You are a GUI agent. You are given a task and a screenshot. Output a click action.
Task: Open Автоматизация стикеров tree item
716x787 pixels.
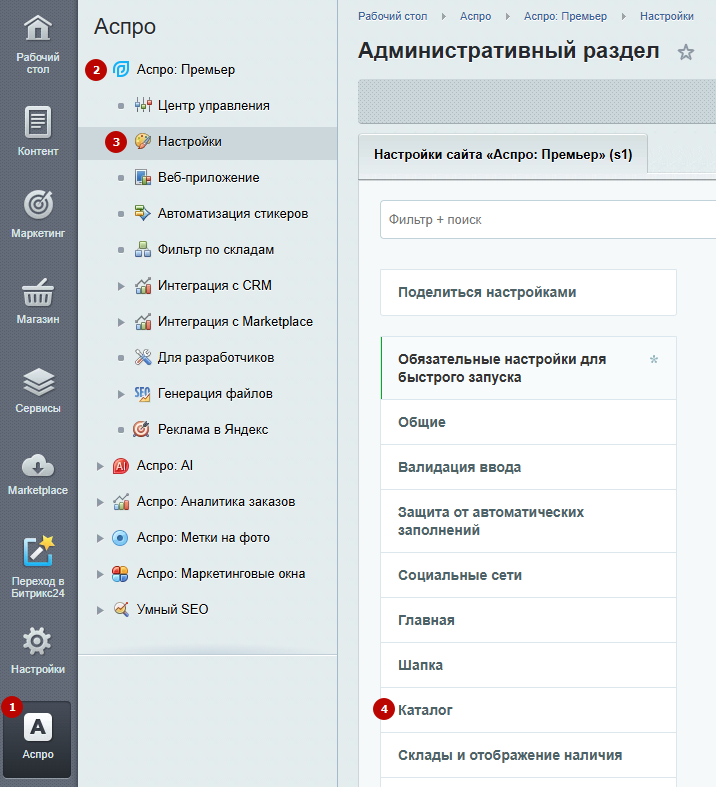[x=233, y=214]
